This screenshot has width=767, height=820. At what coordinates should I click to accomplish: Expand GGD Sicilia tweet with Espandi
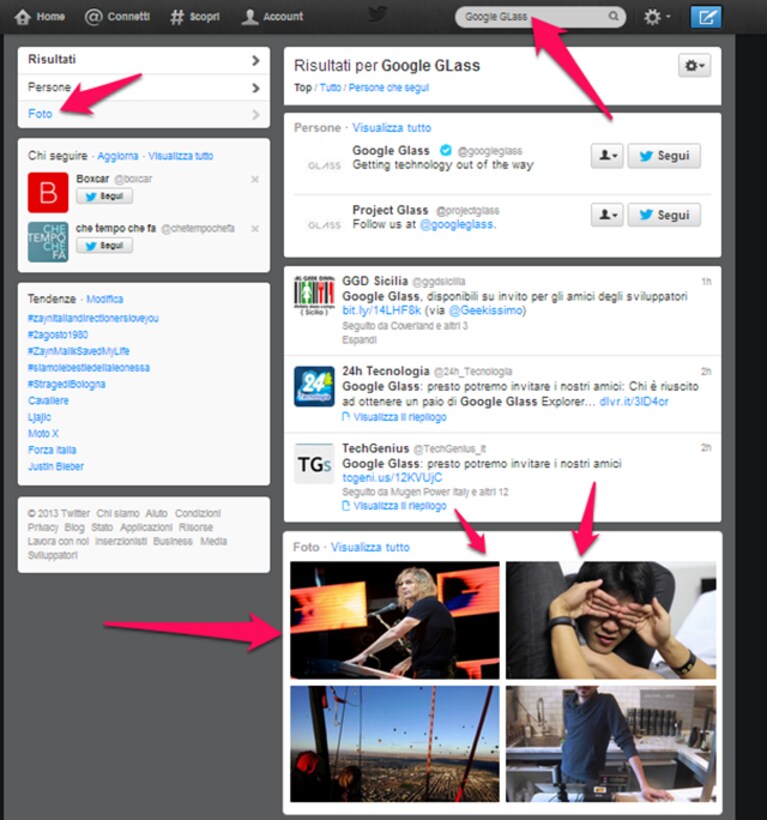coord(359,340)
